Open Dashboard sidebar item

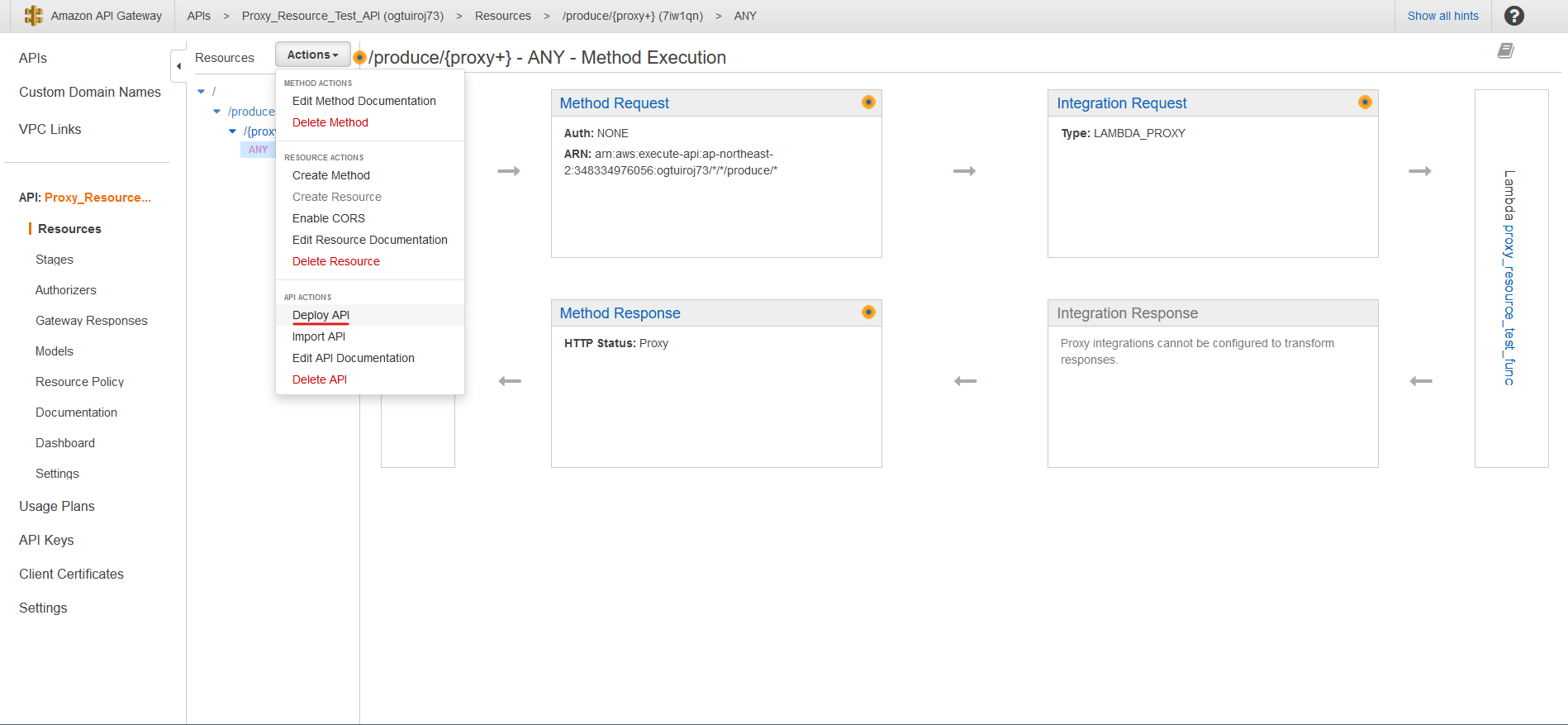(x=65, y=443)
